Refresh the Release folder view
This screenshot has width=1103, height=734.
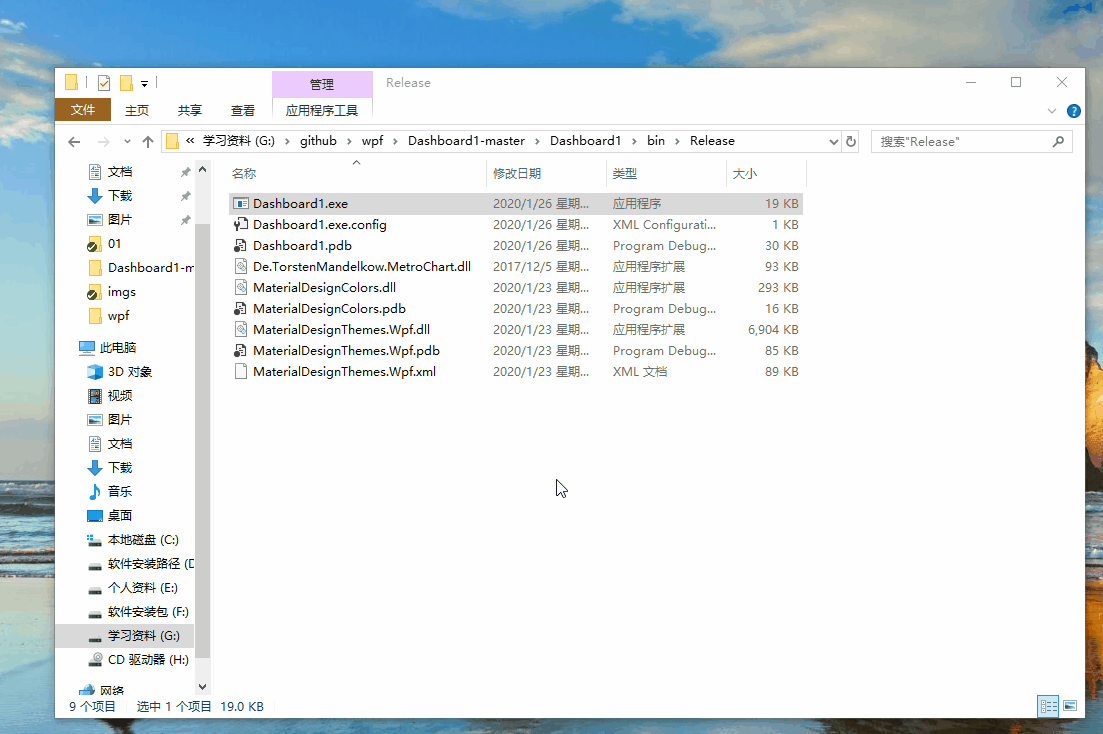click(850, 141)
